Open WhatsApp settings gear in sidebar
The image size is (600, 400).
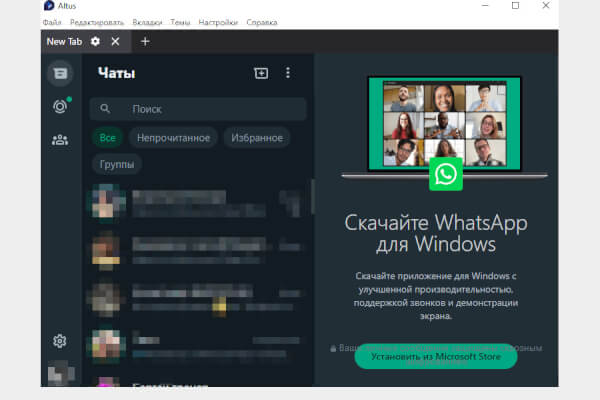click(x=60, y=341)
